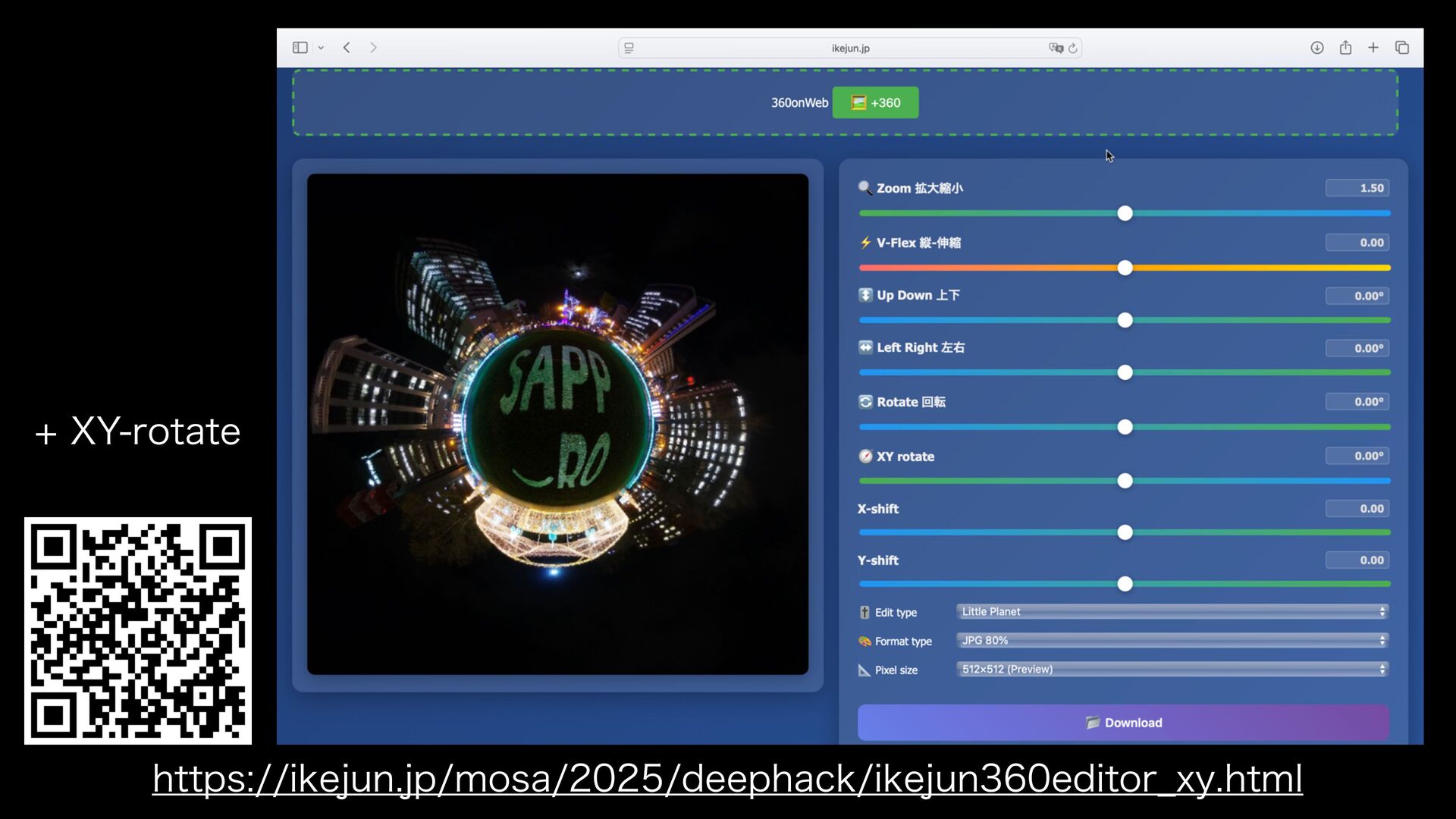The image size is (1456, 819).
Task: Click the V-Flex value field
Action: click(x=1357, y=243)
